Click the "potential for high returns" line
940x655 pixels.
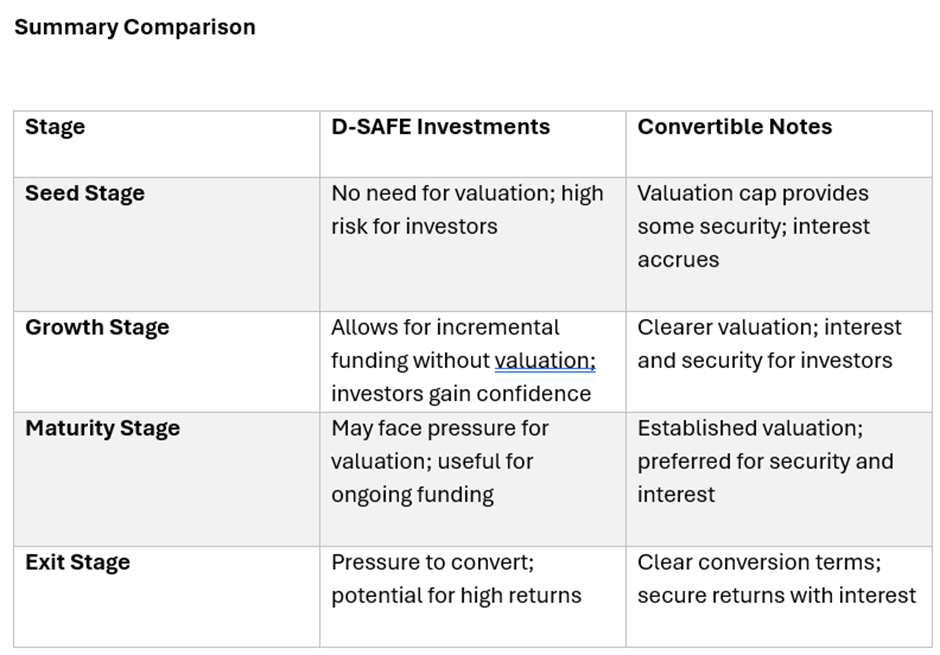[456, 595]
